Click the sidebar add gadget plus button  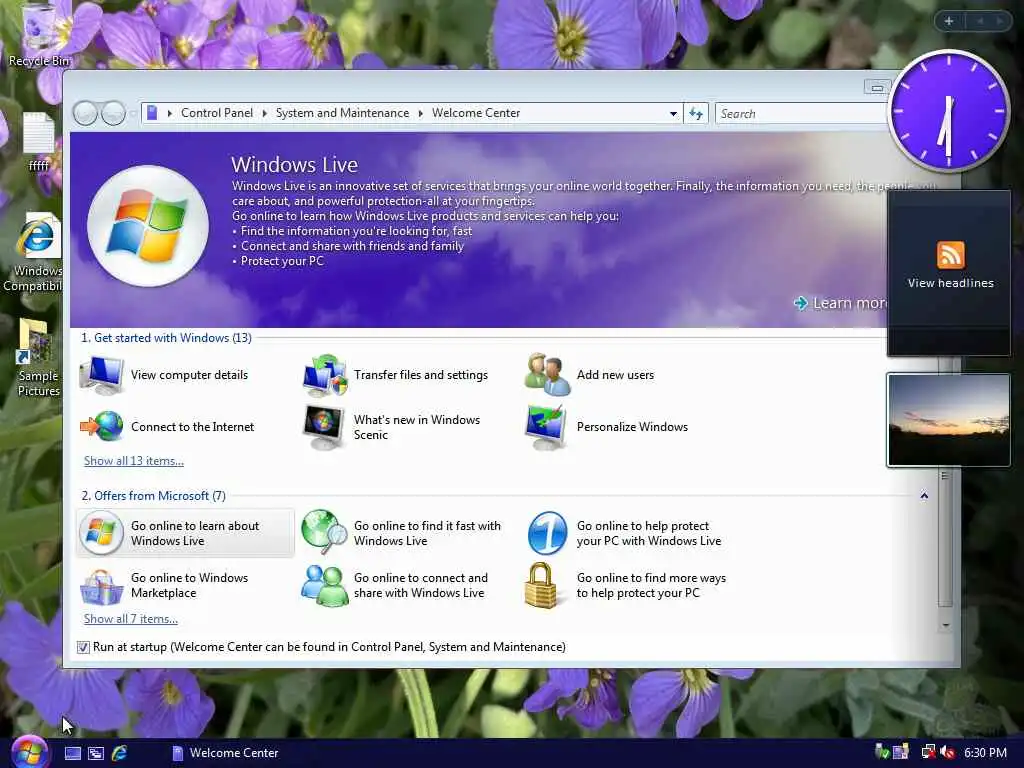click(x=949, y=22)
